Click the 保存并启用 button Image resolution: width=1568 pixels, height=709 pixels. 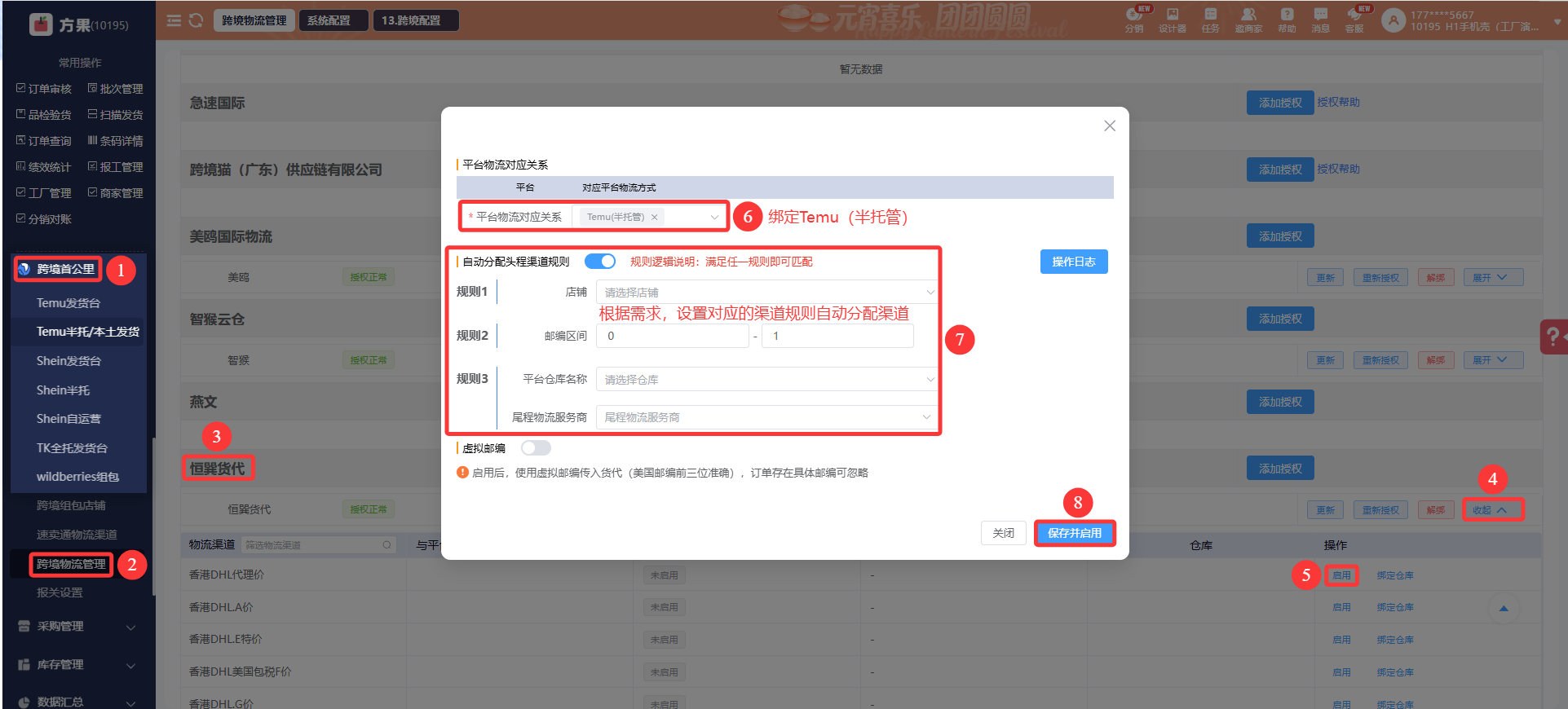click(1074, 533)
